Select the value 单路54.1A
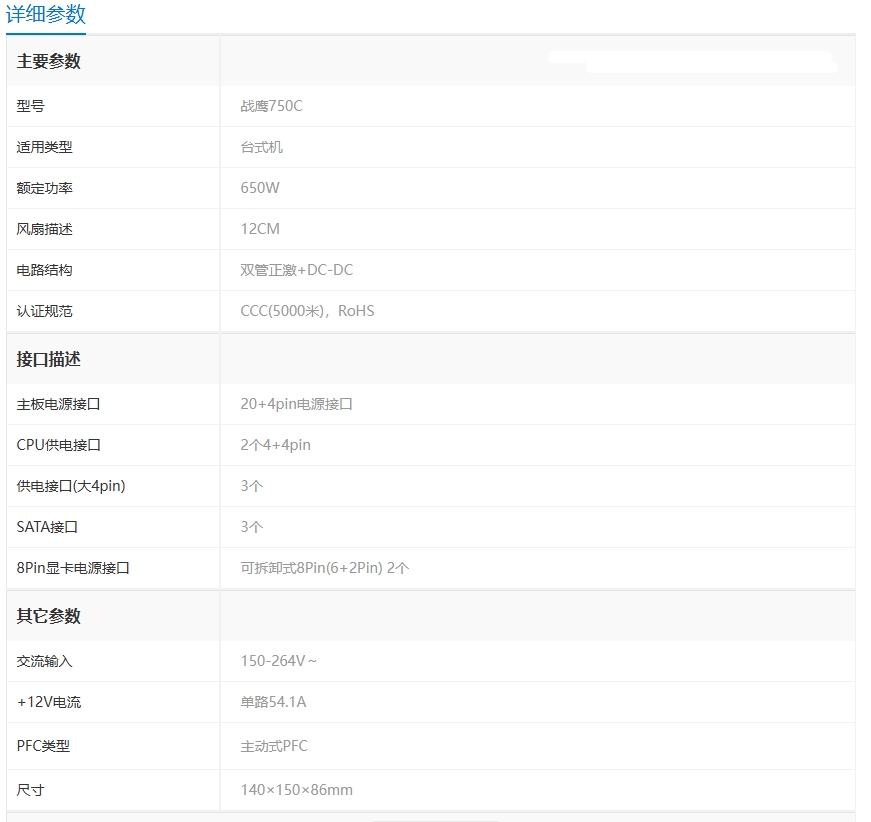871x822 pixels. pyautogui.click(x=273, y=703)
